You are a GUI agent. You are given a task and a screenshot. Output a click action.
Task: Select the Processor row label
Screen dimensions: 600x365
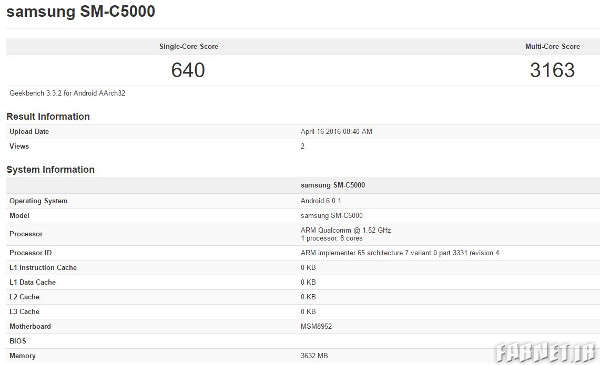(26, 234)
